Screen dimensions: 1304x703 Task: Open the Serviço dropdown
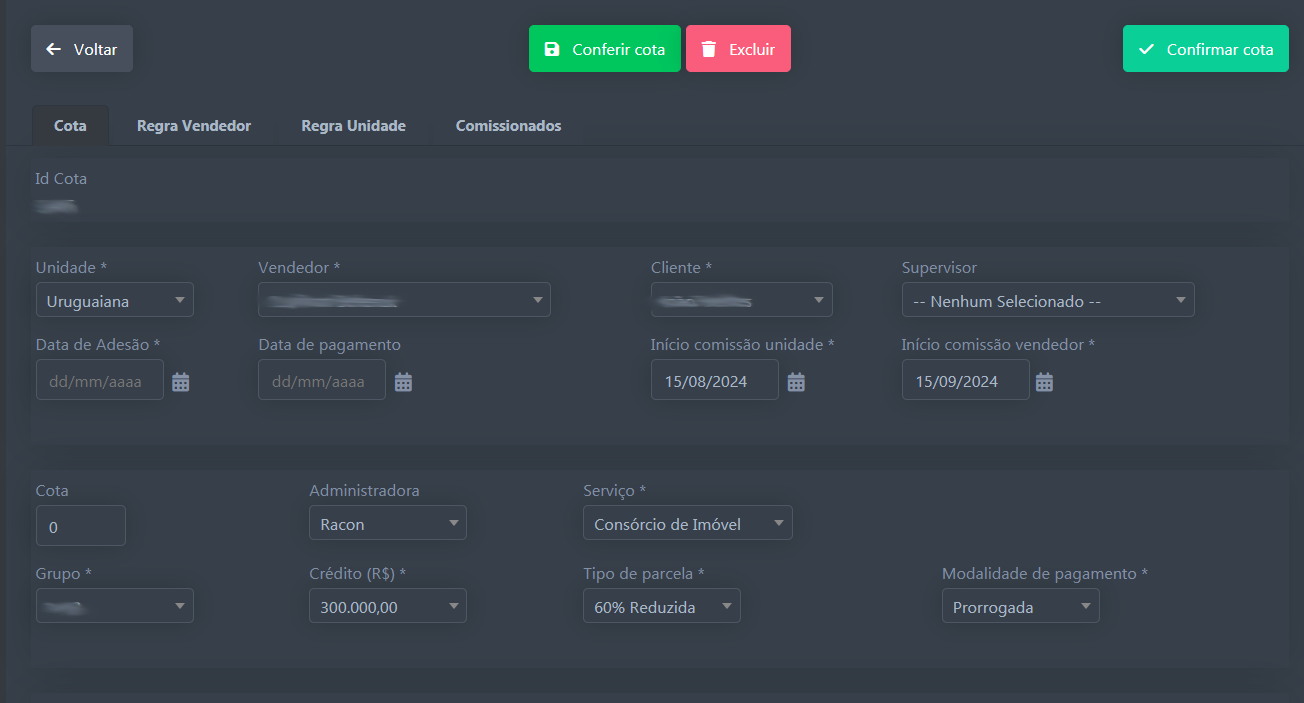pos(687,523)
